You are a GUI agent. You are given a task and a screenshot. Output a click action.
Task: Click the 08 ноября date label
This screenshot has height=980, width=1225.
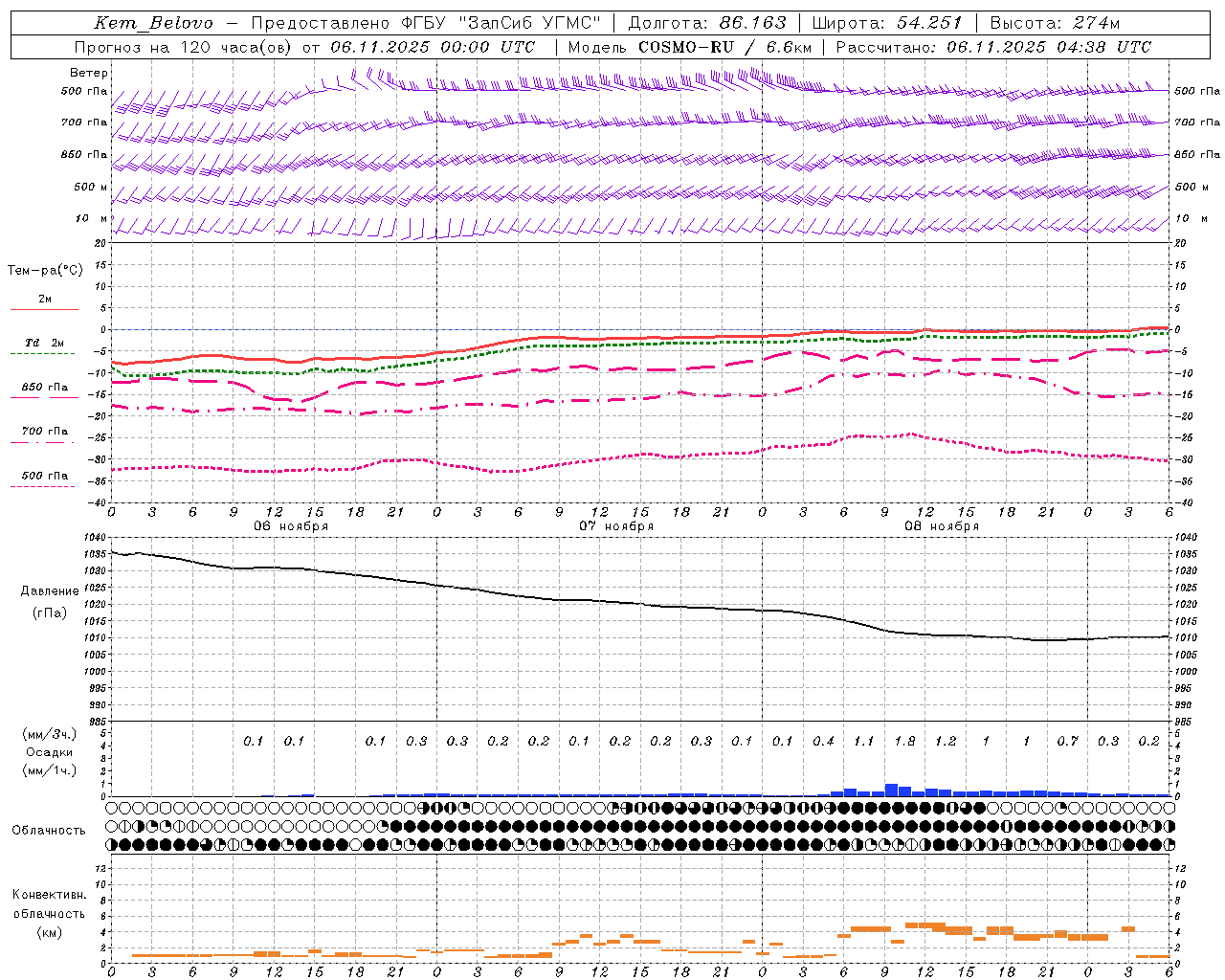tap(942, 525)
